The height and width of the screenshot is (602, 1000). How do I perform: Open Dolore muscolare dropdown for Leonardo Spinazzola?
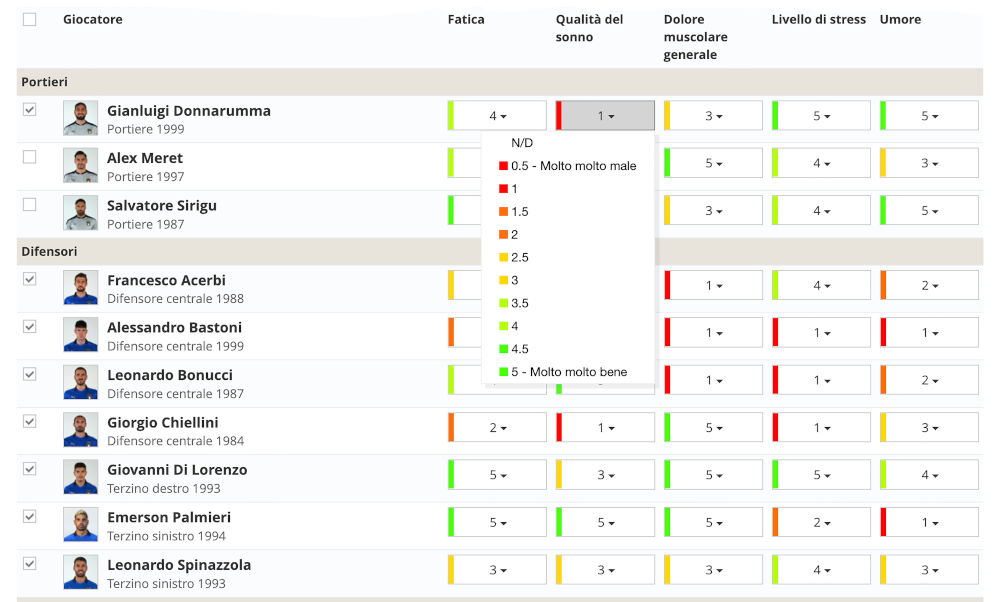(712, 569)
